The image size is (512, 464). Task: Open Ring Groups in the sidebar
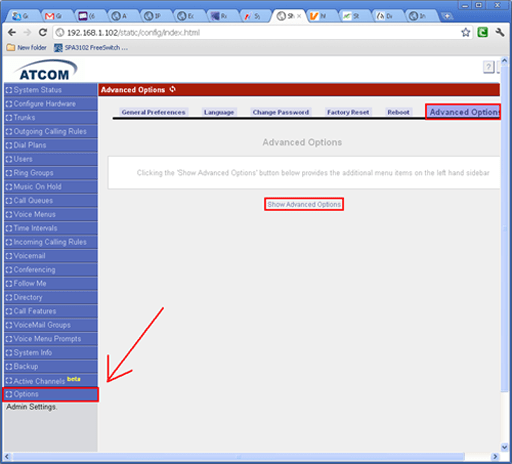(x=51, y=173)
